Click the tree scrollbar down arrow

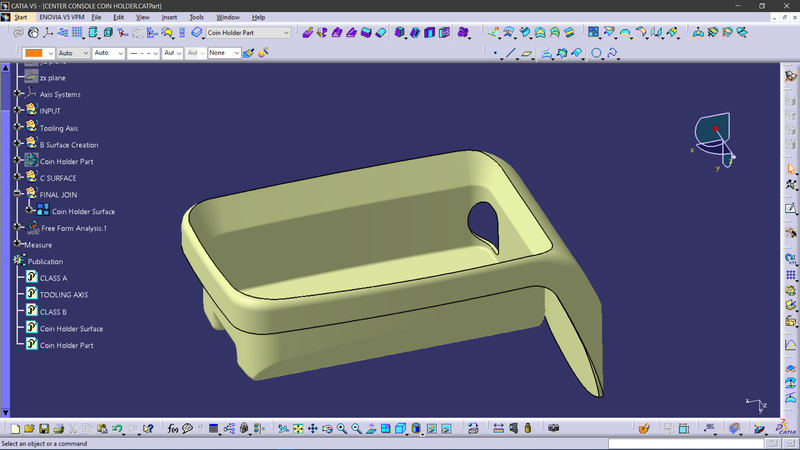tap(5, 413)
